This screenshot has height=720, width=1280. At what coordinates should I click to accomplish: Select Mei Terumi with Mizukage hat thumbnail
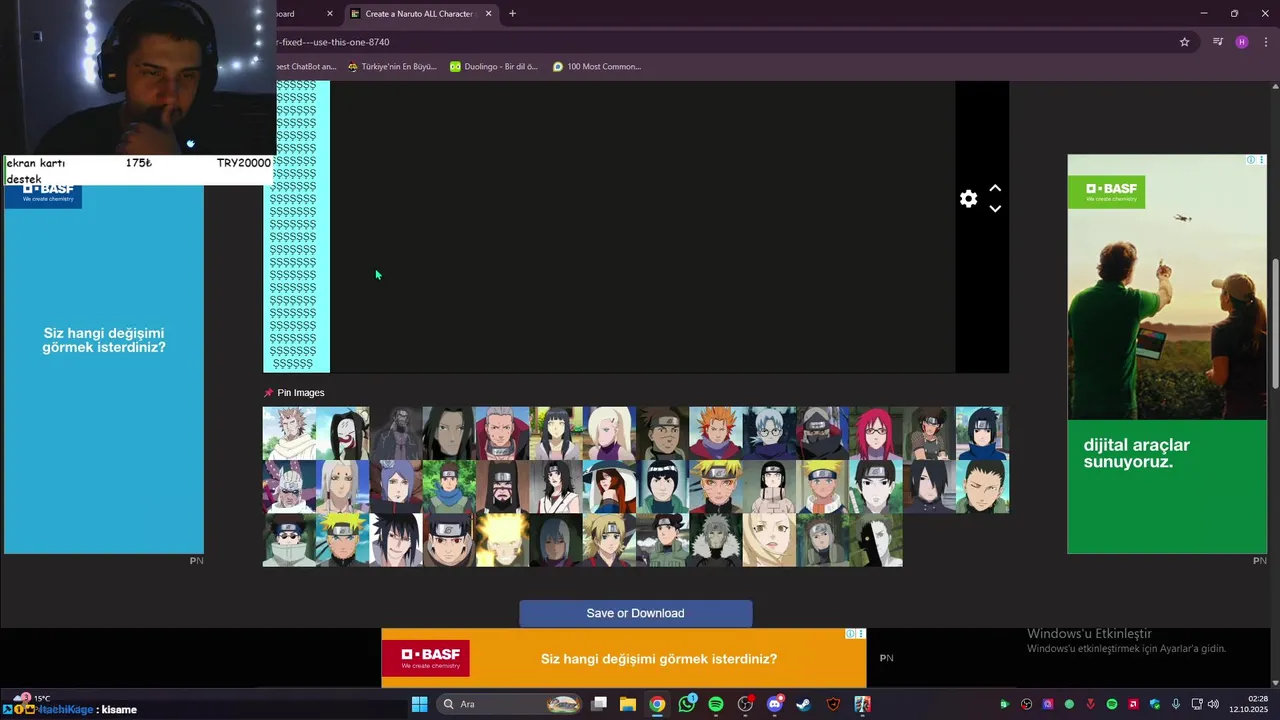click(x=609, y=487)
